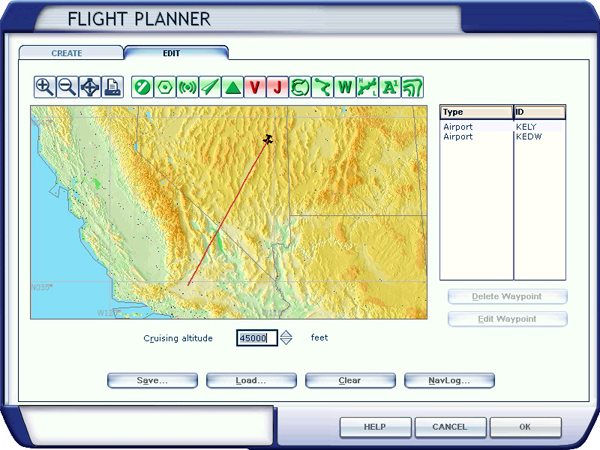Image resolution: width=600 pixels, height=450 pixels.
Task: Click the Delete Waypoint button
Action: click(507, 297)
